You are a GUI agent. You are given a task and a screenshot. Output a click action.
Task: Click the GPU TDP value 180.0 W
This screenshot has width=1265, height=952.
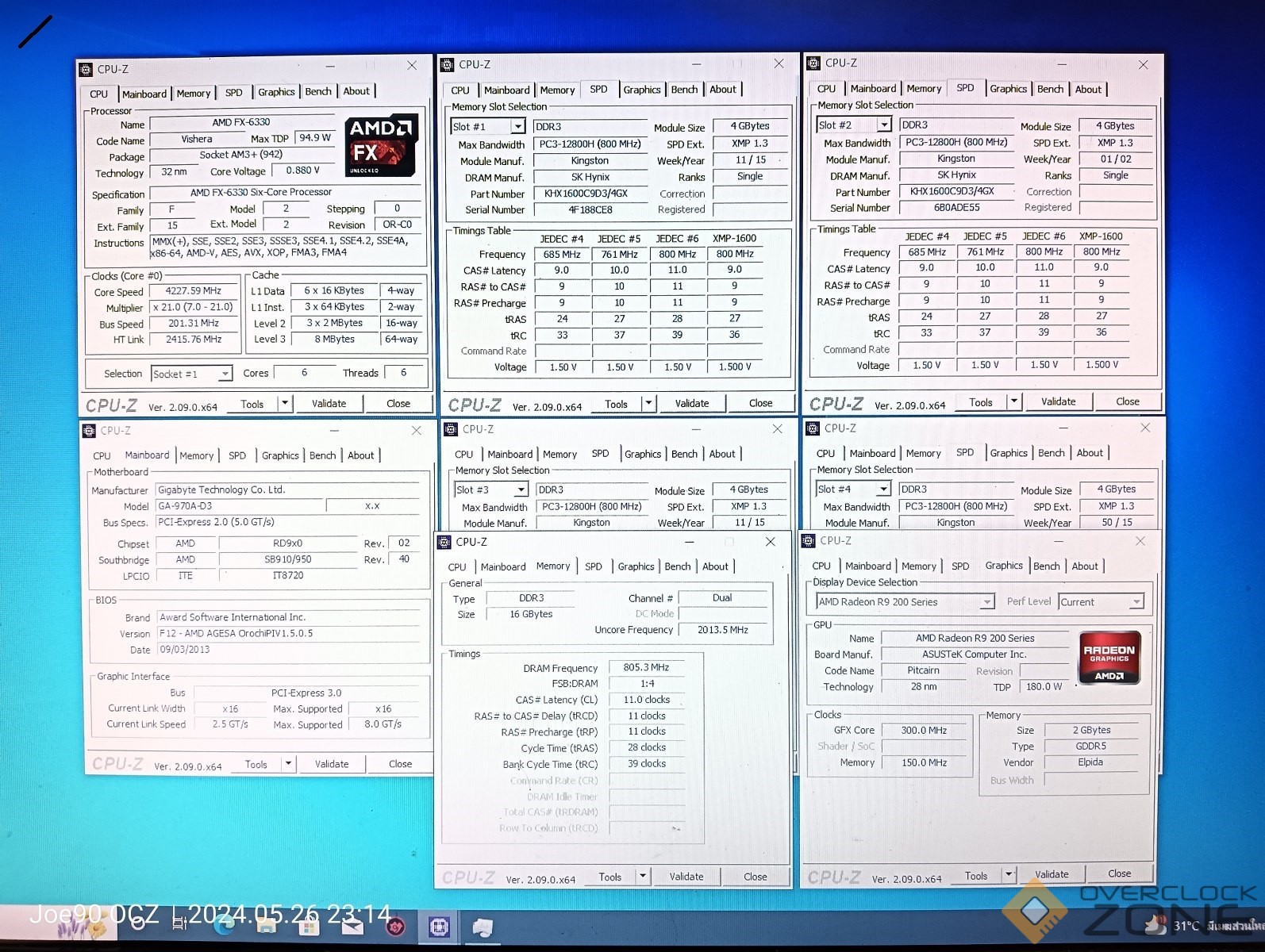[x=1044, y=687]
